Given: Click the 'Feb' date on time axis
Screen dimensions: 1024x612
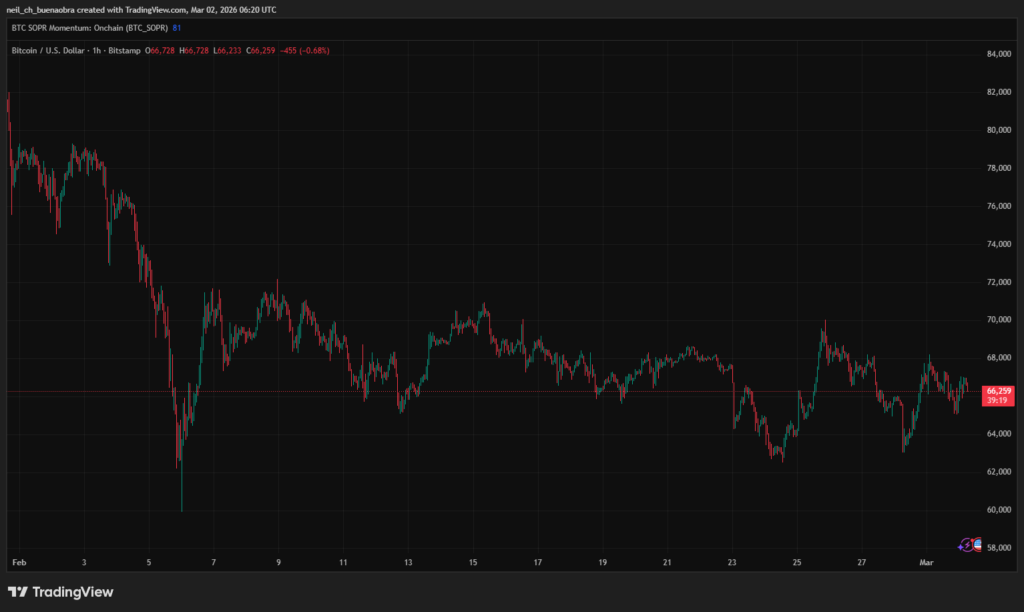Looking at the screenshot, I should pos(18,563).
